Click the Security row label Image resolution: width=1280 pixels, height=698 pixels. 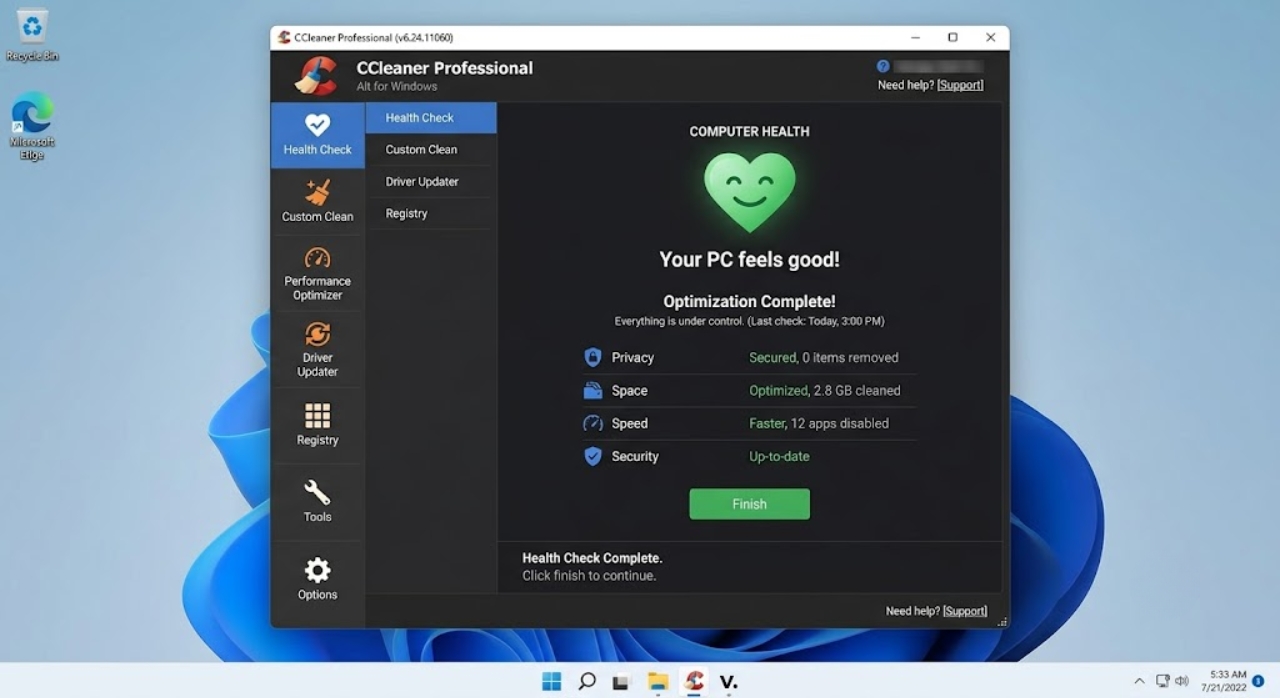[635, 456]
